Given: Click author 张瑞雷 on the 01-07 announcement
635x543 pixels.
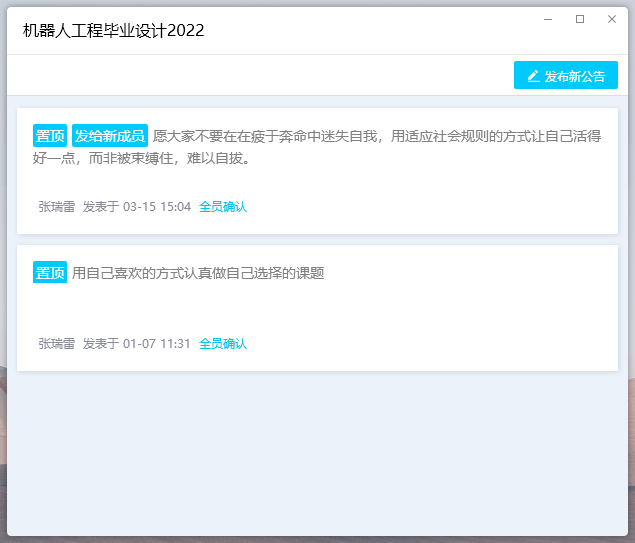Looking at the screenshot, I should click(57, 344).
